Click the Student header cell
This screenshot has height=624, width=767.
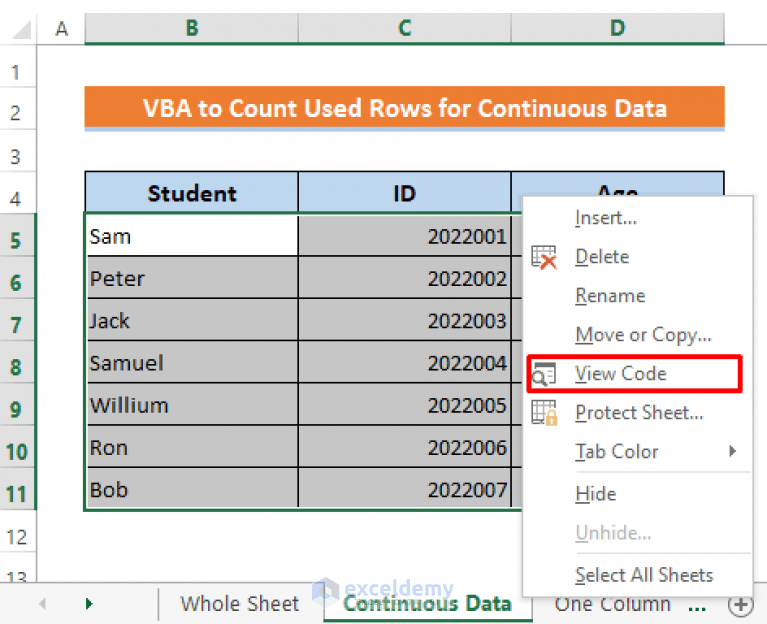pyautogui.click(x=191, y=193)
